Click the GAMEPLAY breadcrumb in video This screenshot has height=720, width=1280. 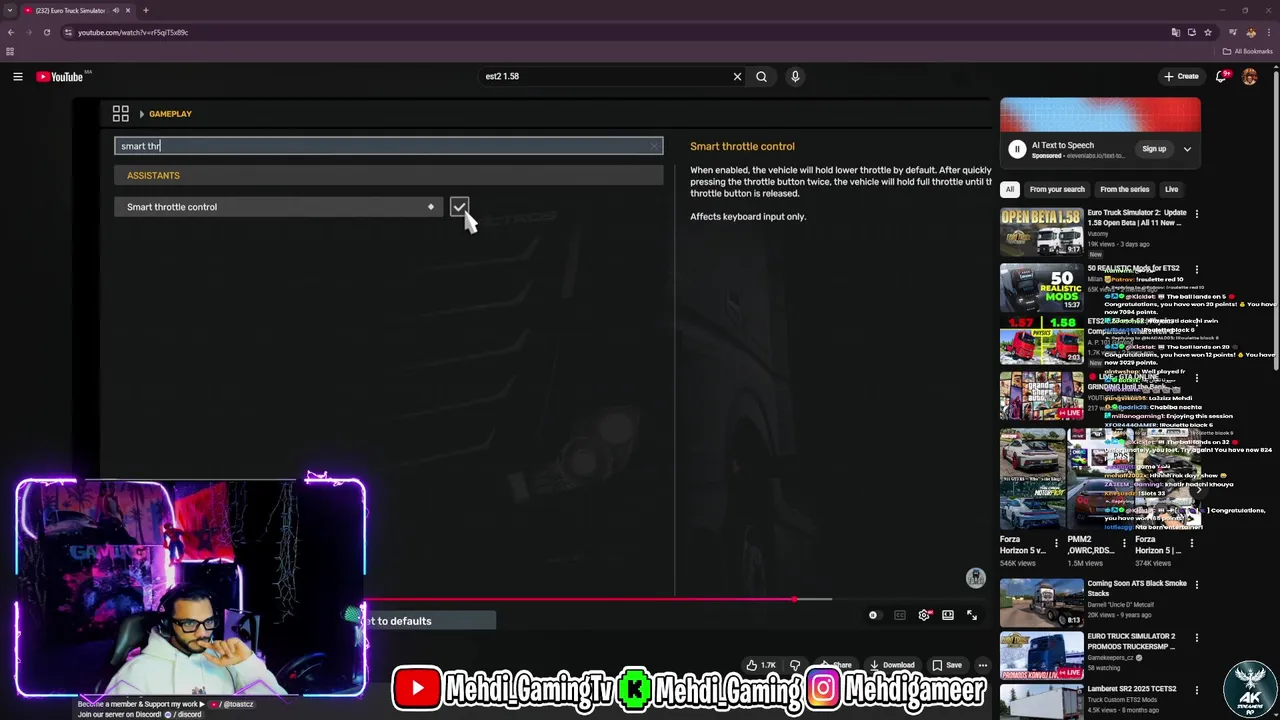[170, 114]
